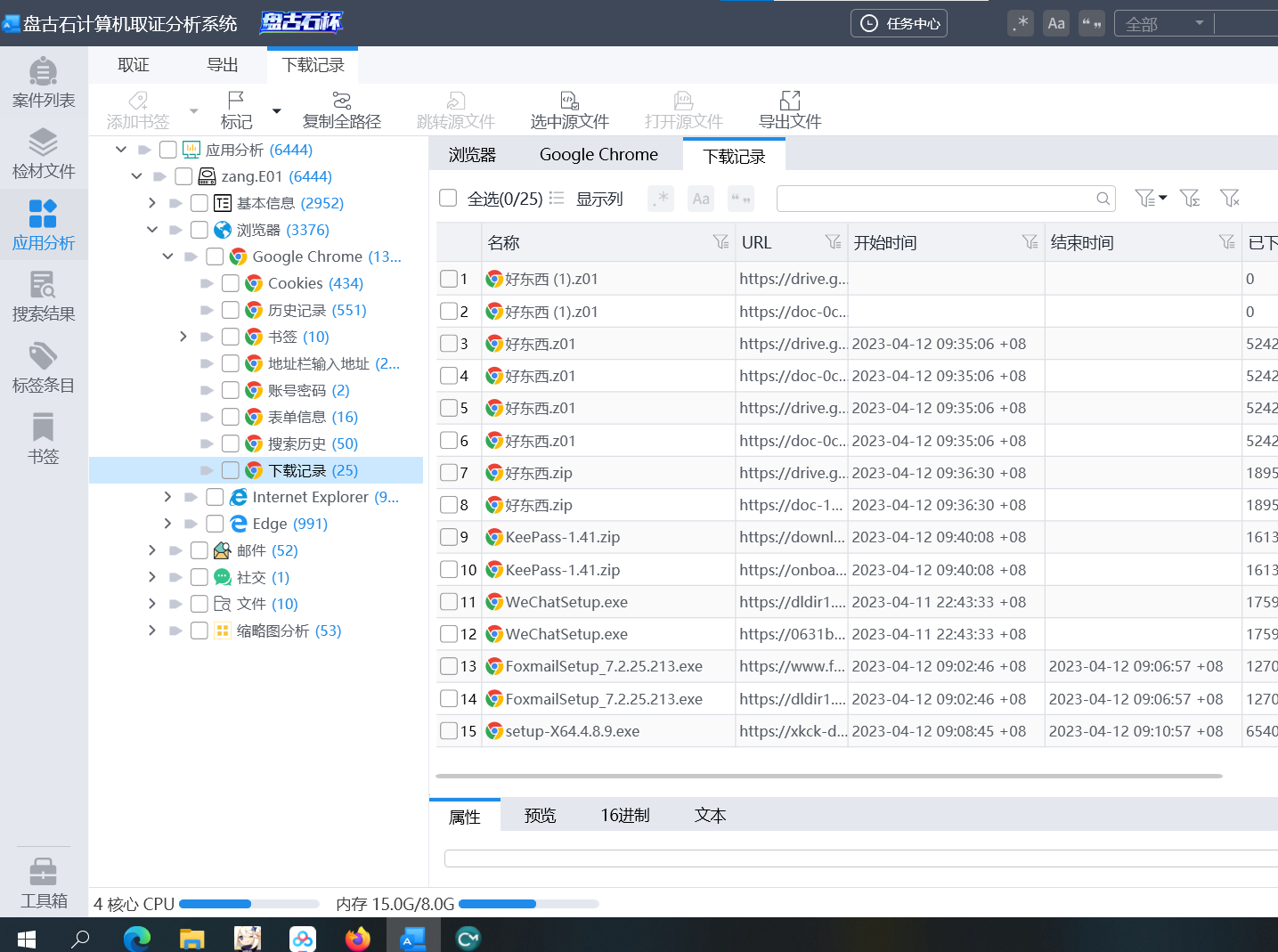Check the row 9 KeePass-1.41.zip checkbox

[449, 537]
